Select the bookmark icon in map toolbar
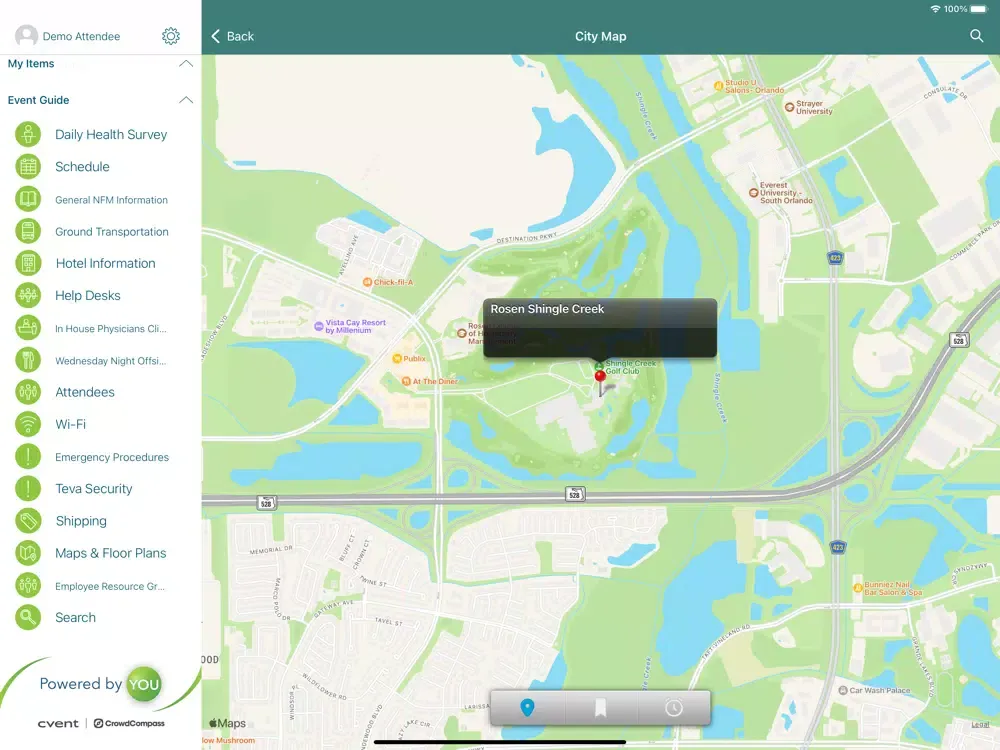This screenshot has height=750, width=1000. 600,707
